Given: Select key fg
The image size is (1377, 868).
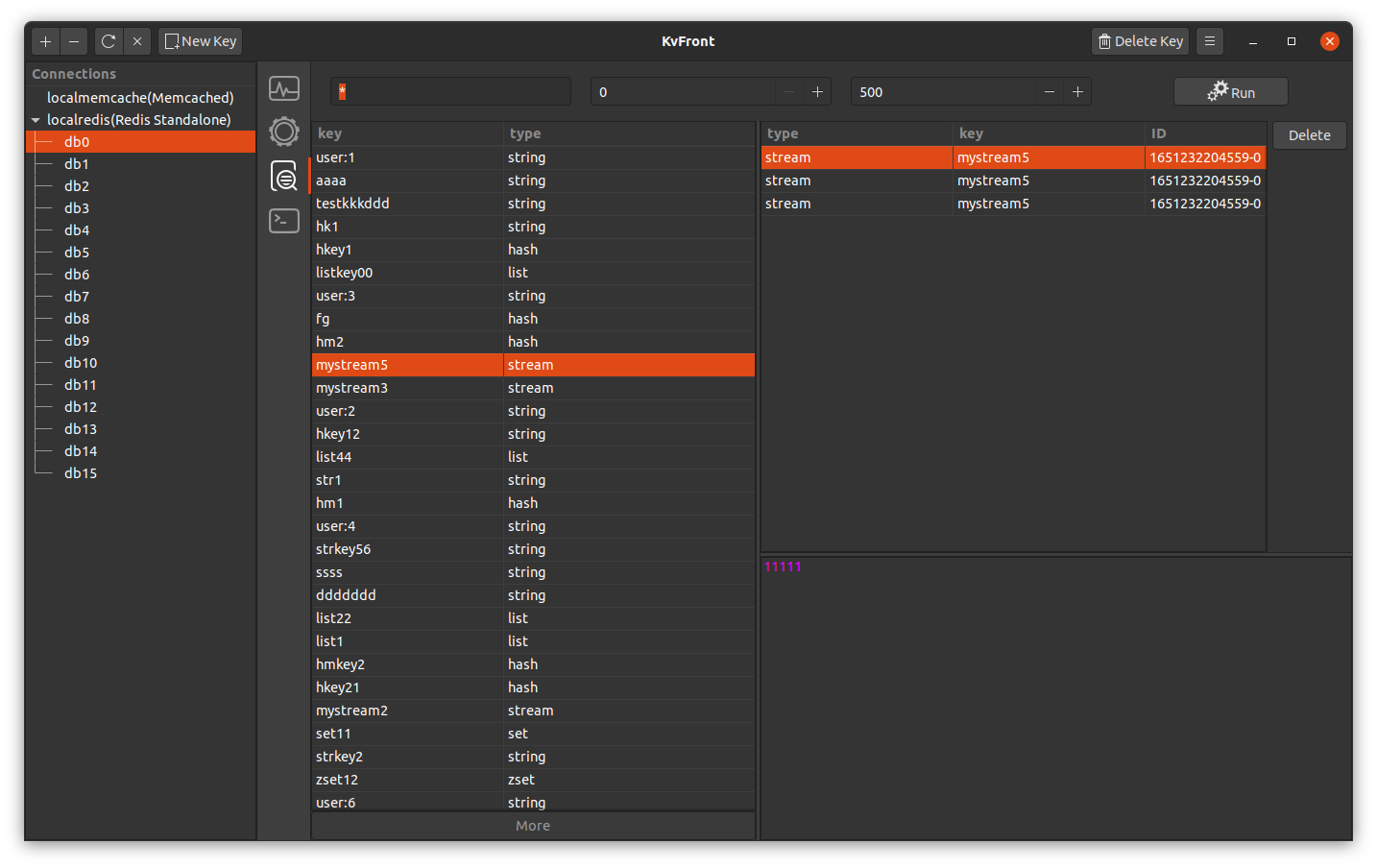Looking at the screenshot, I should click(533, 319).
